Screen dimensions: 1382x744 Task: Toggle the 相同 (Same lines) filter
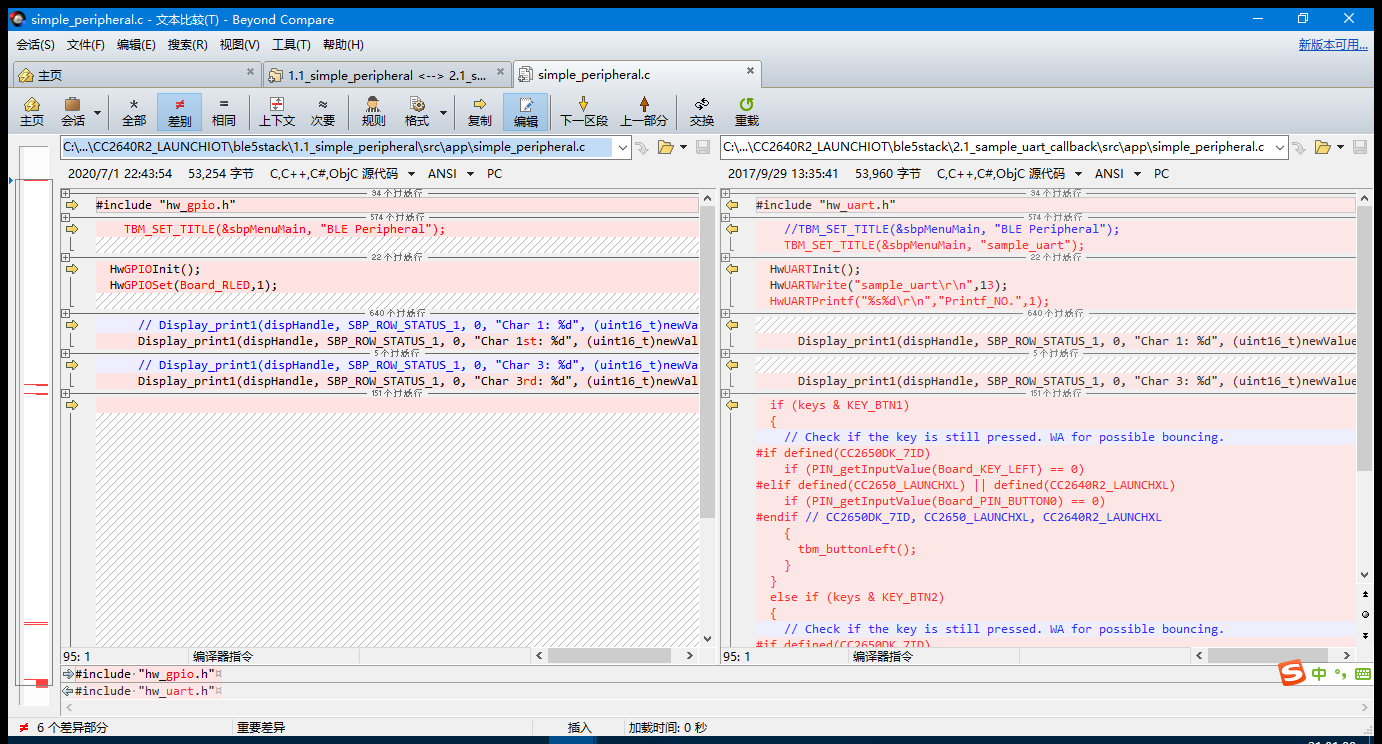(x=224, y=111)
